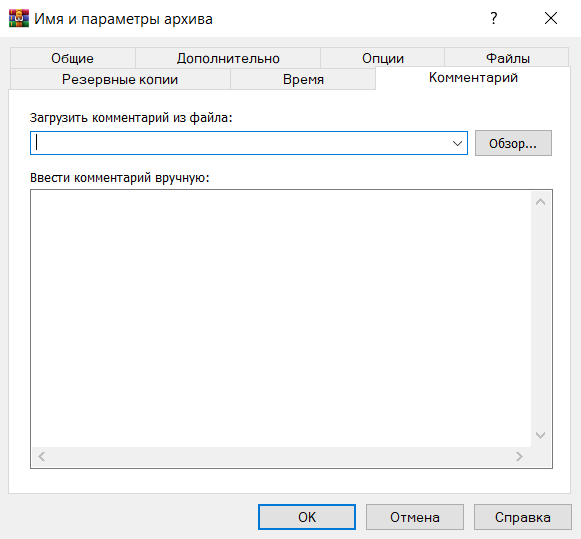Open the Дополнительно tab
Screen dimensions: 581x539
(x=228, y=58)
